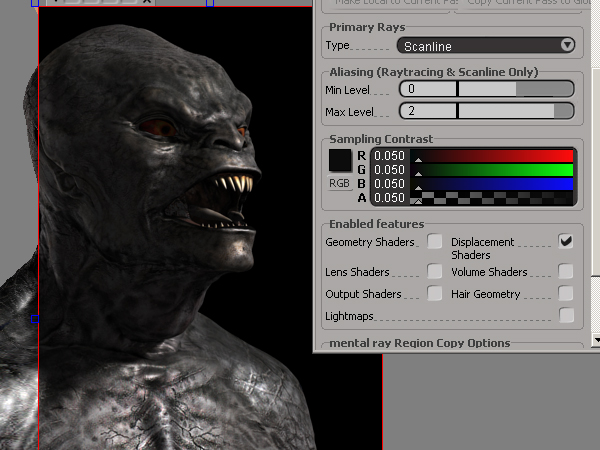Enable the Lens Shaders checkbox
The height and width of the screenshot is (450, 600).
click(x=435, y=271)
